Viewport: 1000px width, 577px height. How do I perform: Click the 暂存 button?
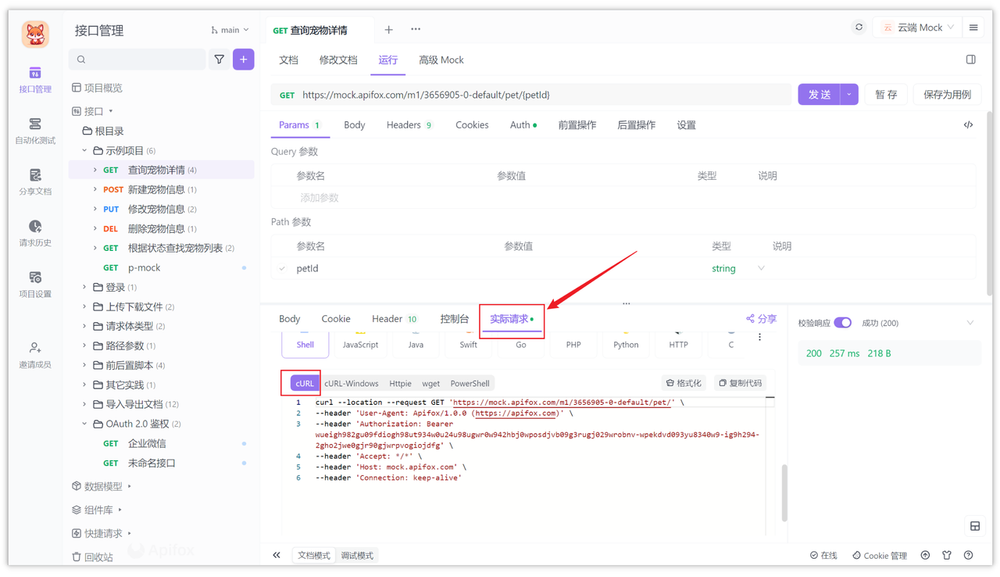click(x=886, y=94)
